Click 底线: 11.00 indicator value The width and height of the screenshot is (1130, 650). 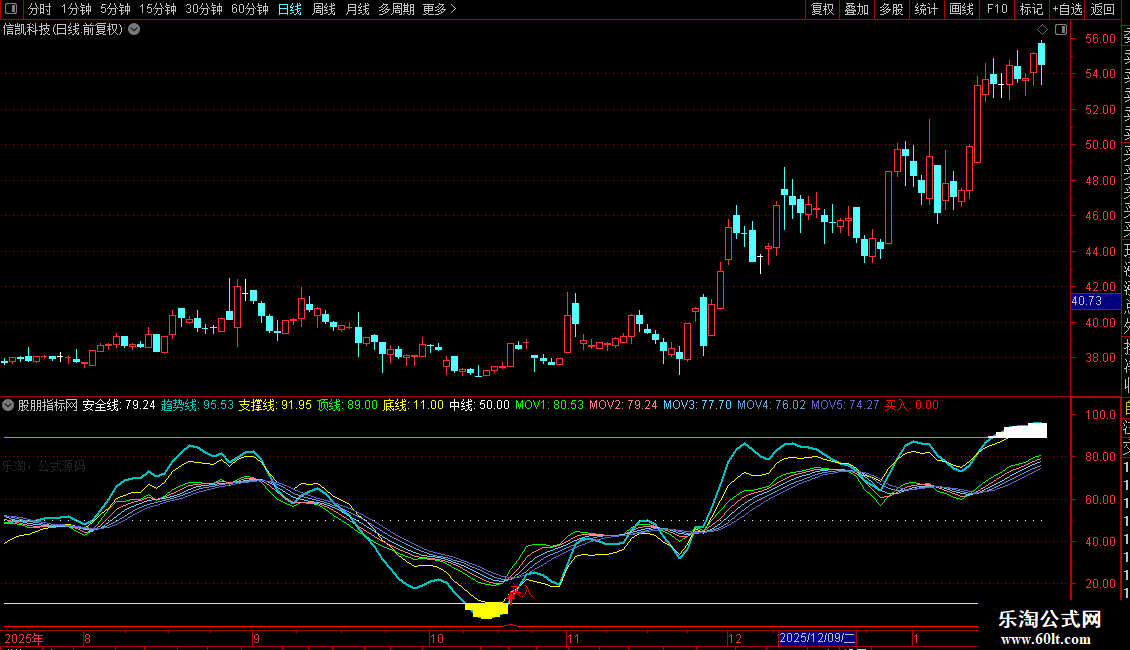[413, 405]
